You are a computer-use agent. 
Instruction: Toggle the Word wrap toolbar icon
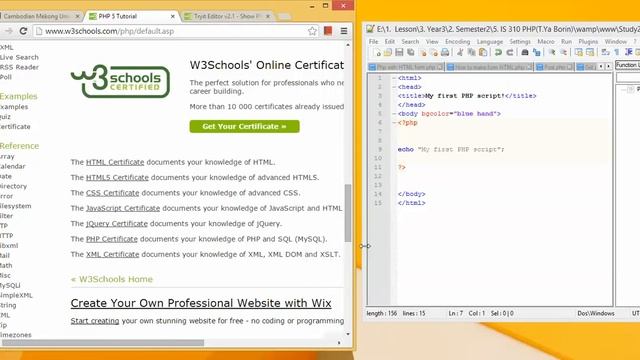tap(605, 52)
